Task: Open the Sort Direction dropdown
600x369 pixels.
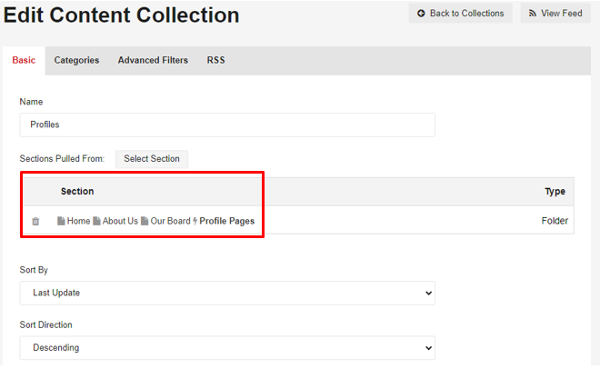Action: [227, 348]
